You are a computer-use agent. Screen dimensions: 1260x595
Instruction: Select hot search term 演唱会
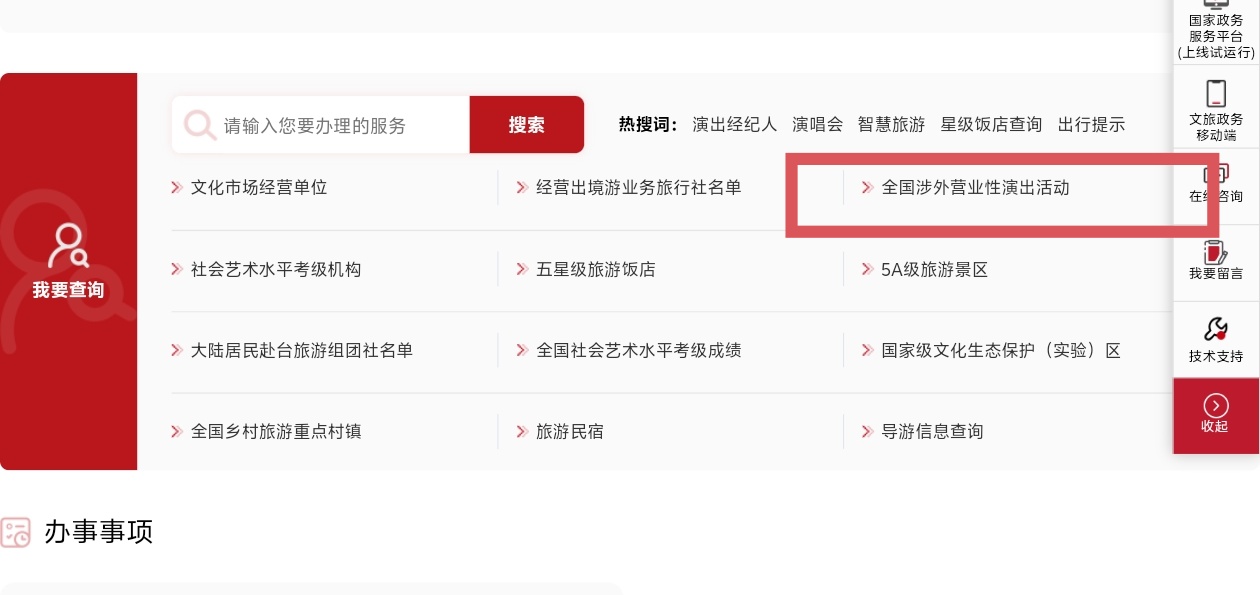(x=817, y=125)
